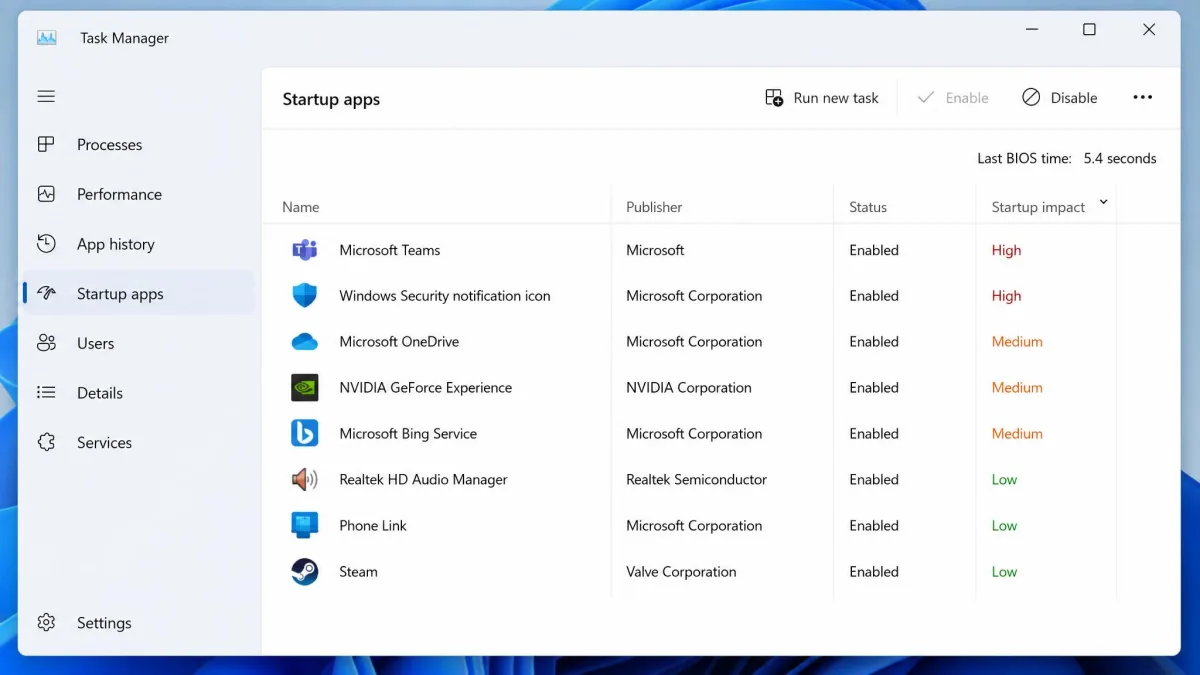1200x675 pixels.
Task: Open the Details page
Action: pyautogui.click(x=138, y=393)
